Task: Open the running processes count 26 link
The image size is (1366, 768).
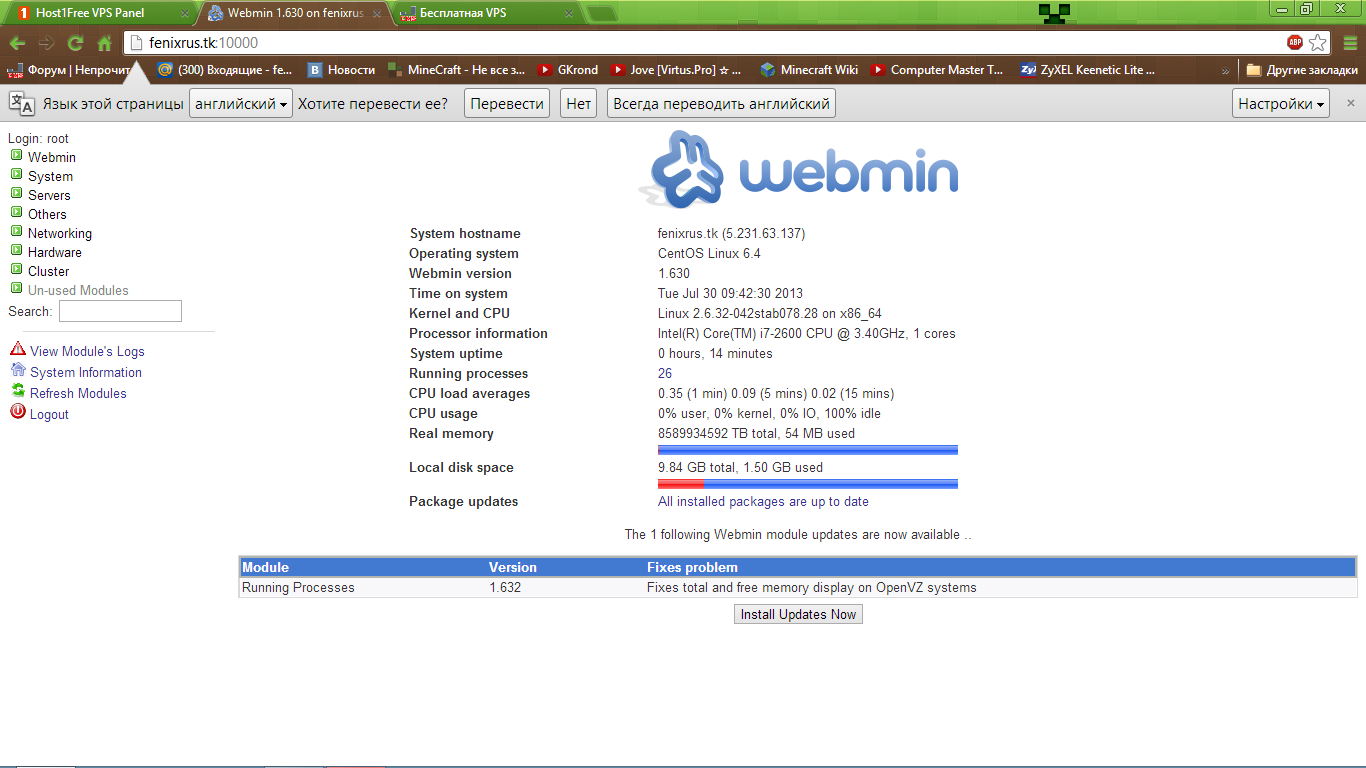Action: tap(665, 373)
